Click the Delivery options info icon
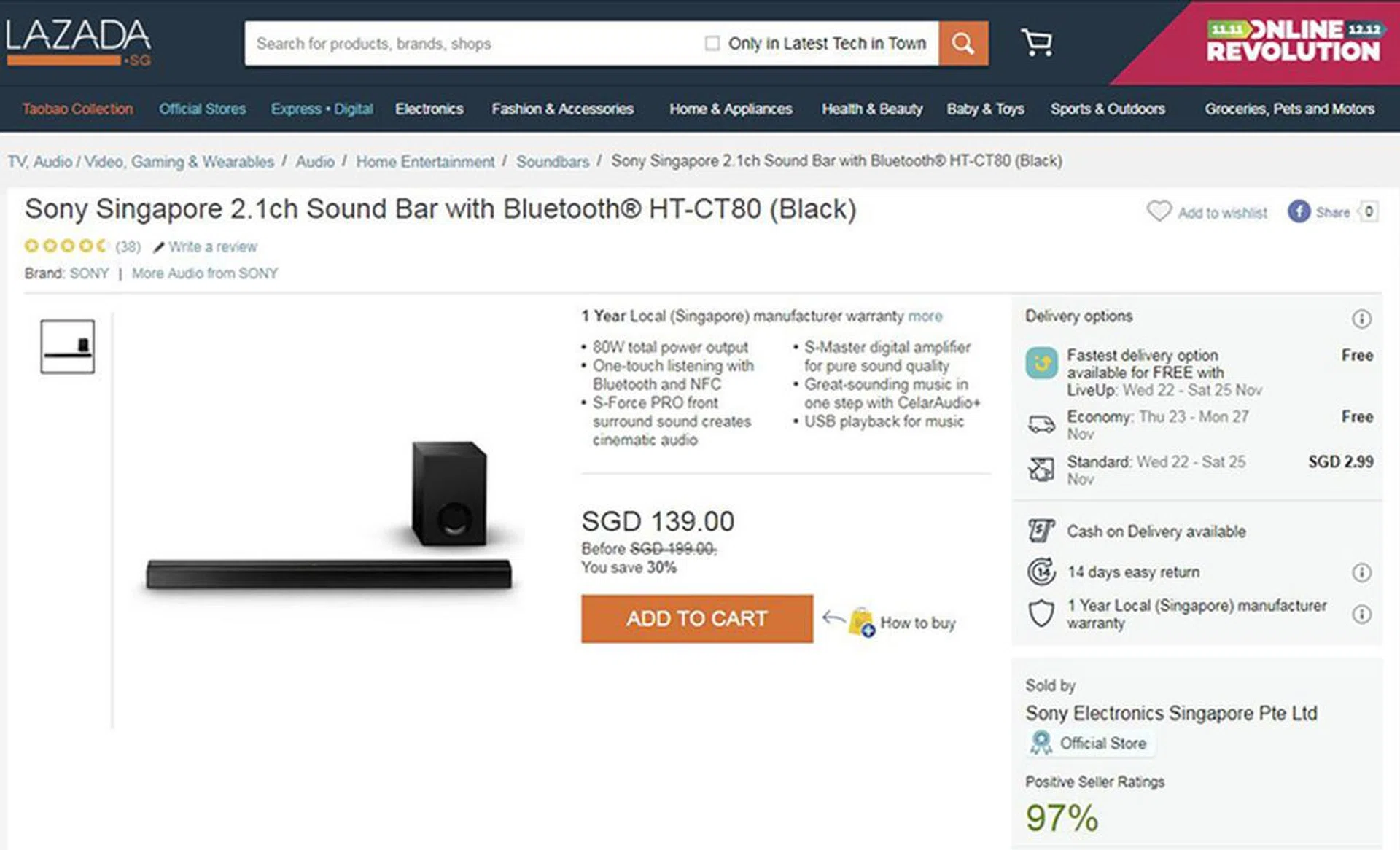This screenshot has width=1400, height=850. click(1361, 319)
